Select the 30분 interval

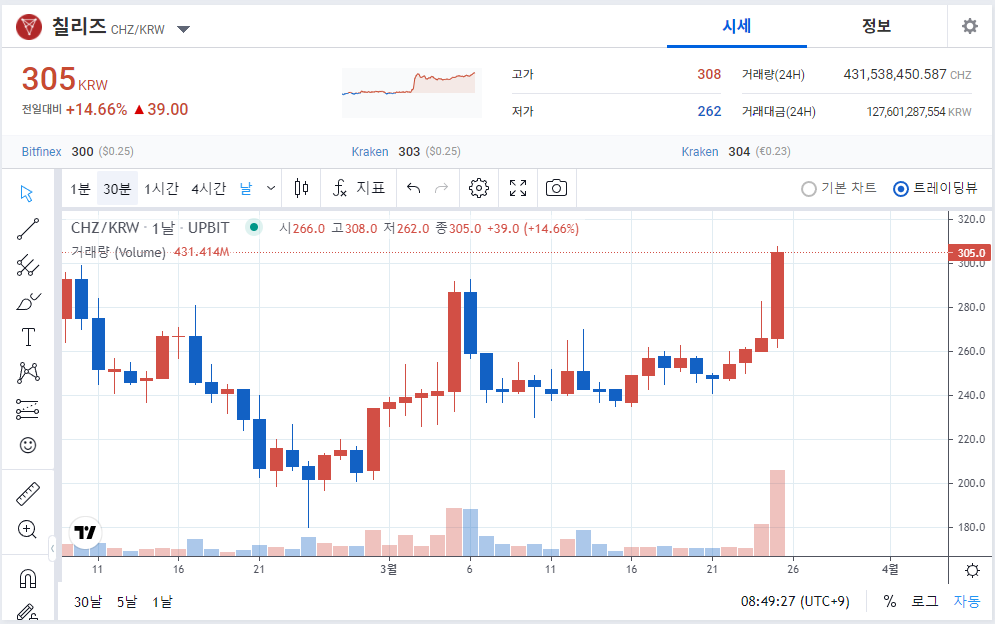[x=117, y=189]
